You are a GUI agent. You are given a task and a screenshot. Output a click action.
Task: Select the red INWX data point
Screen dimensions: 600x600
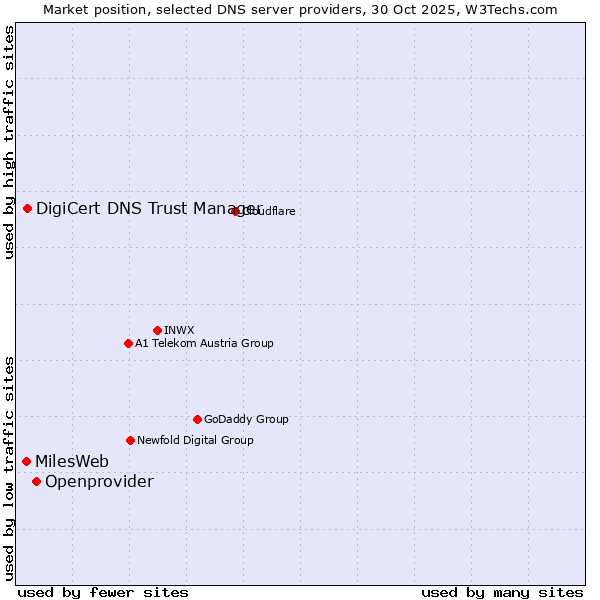(157, 330)
